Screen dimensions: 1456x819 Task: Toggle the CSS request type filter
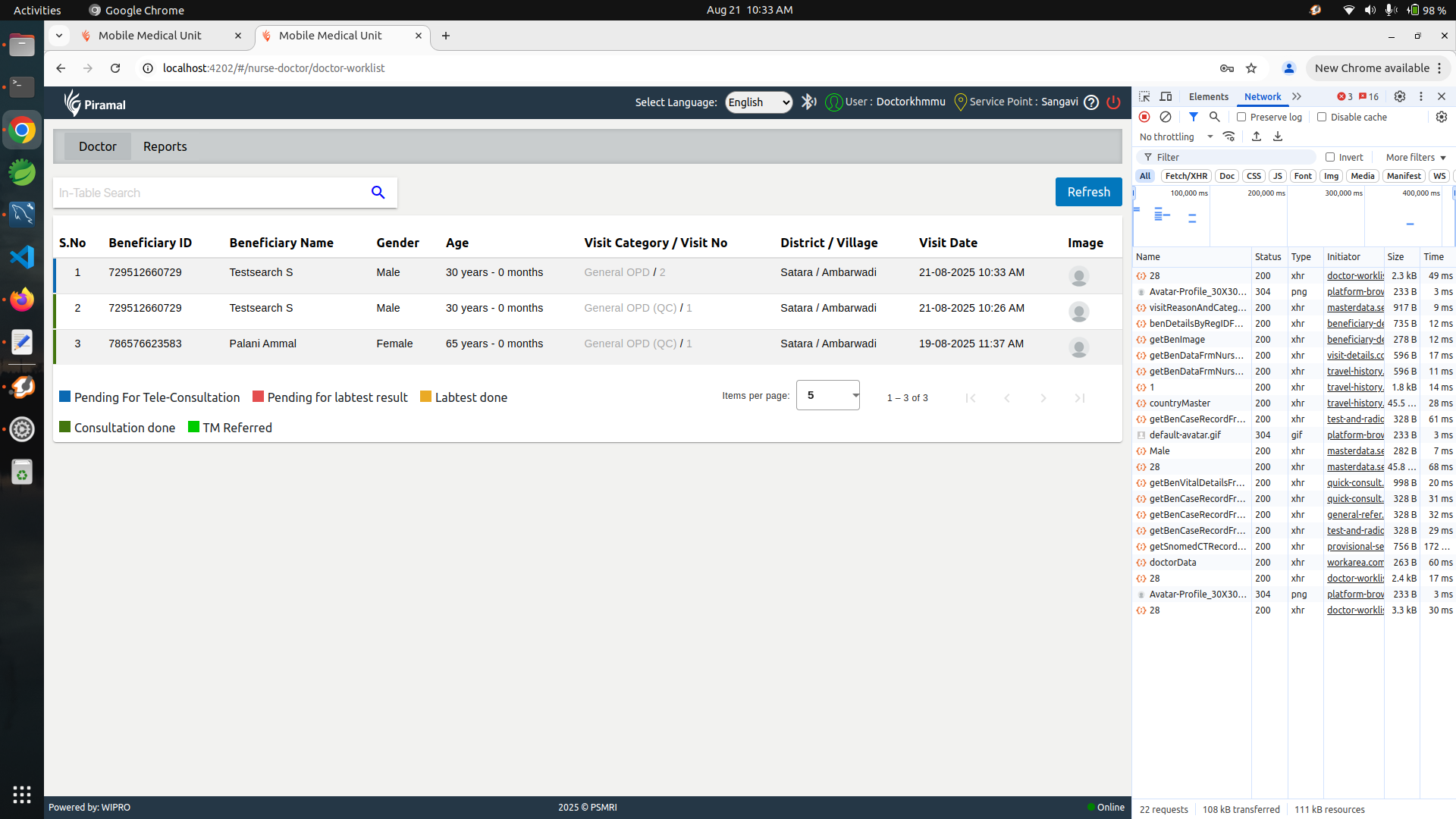[1254, 176]
